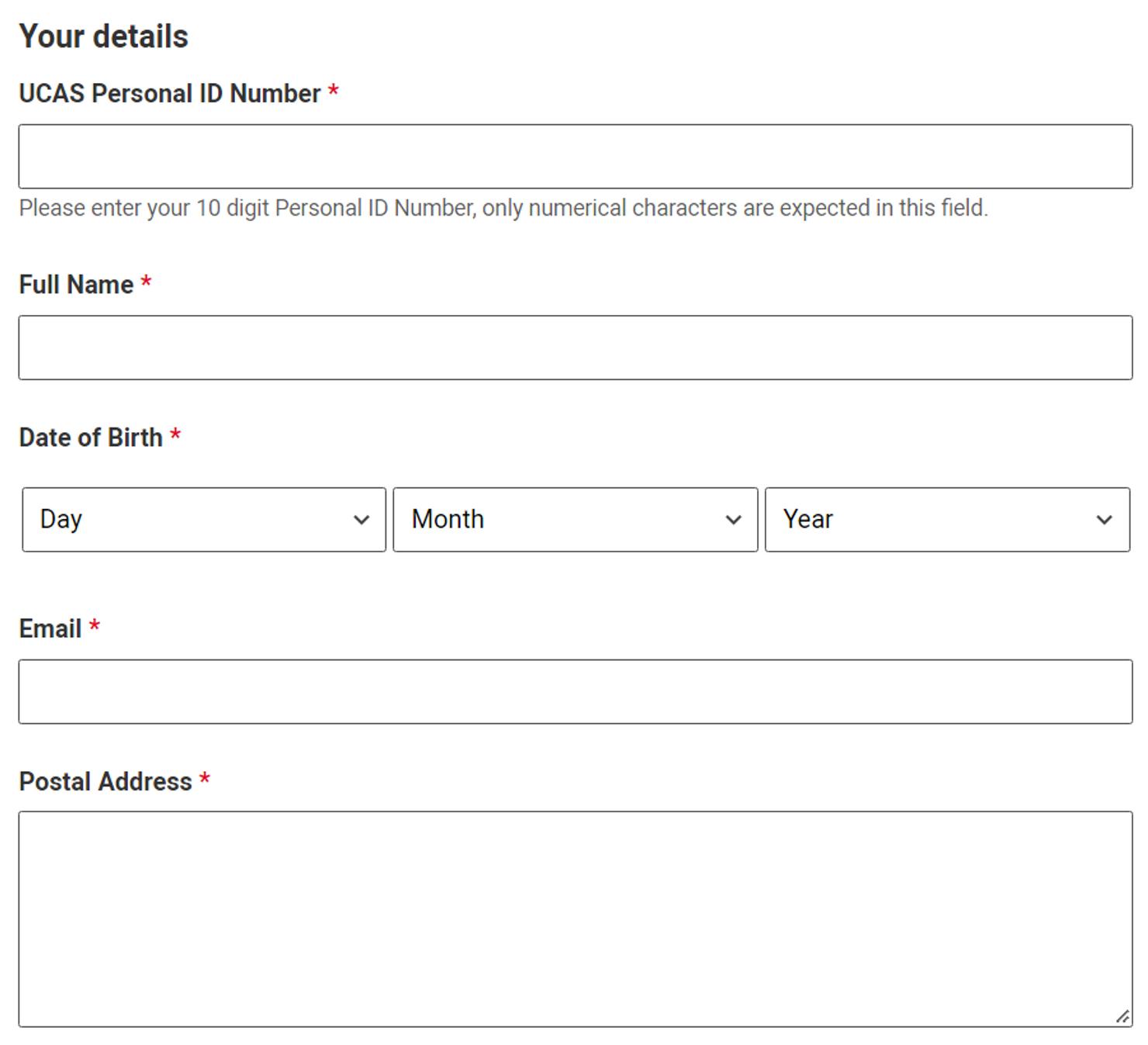The width and height of the screenshot is (1148, 1045).
Task: Click the "Date of Birth" label text
Action: point(91,438)
